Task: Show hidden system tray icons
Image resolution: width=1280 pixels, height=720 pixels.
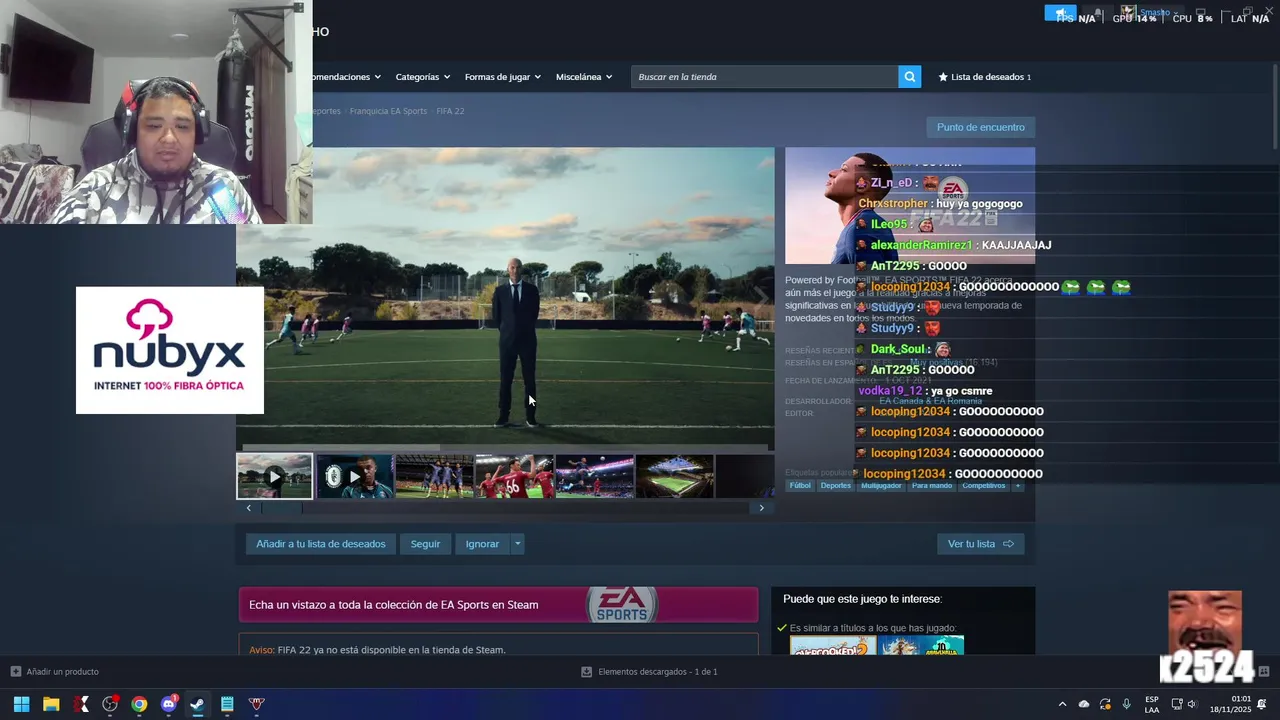Action: 1062,704
